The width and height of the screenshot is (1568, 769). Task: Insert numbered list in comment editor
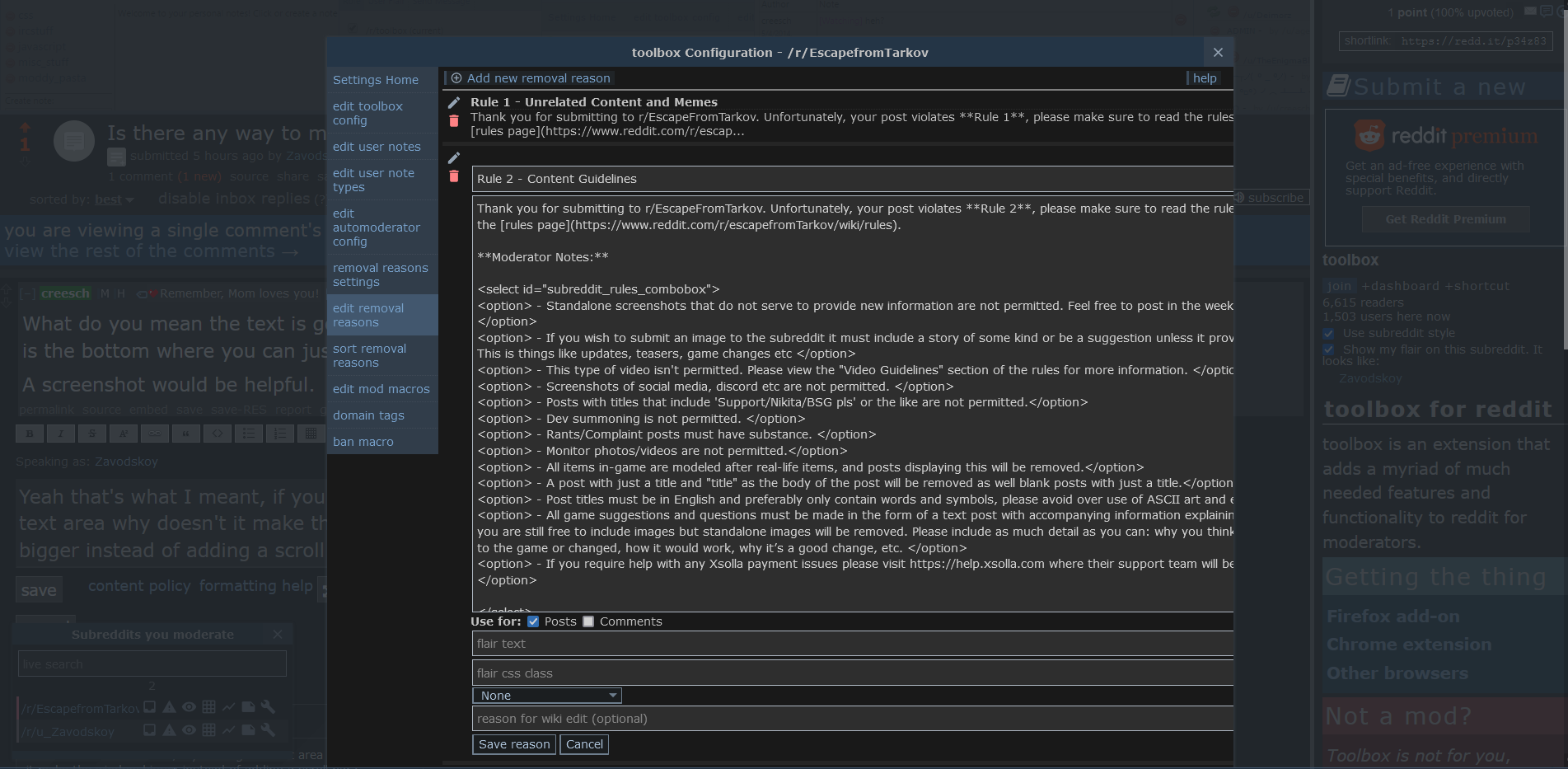point(280,434)
